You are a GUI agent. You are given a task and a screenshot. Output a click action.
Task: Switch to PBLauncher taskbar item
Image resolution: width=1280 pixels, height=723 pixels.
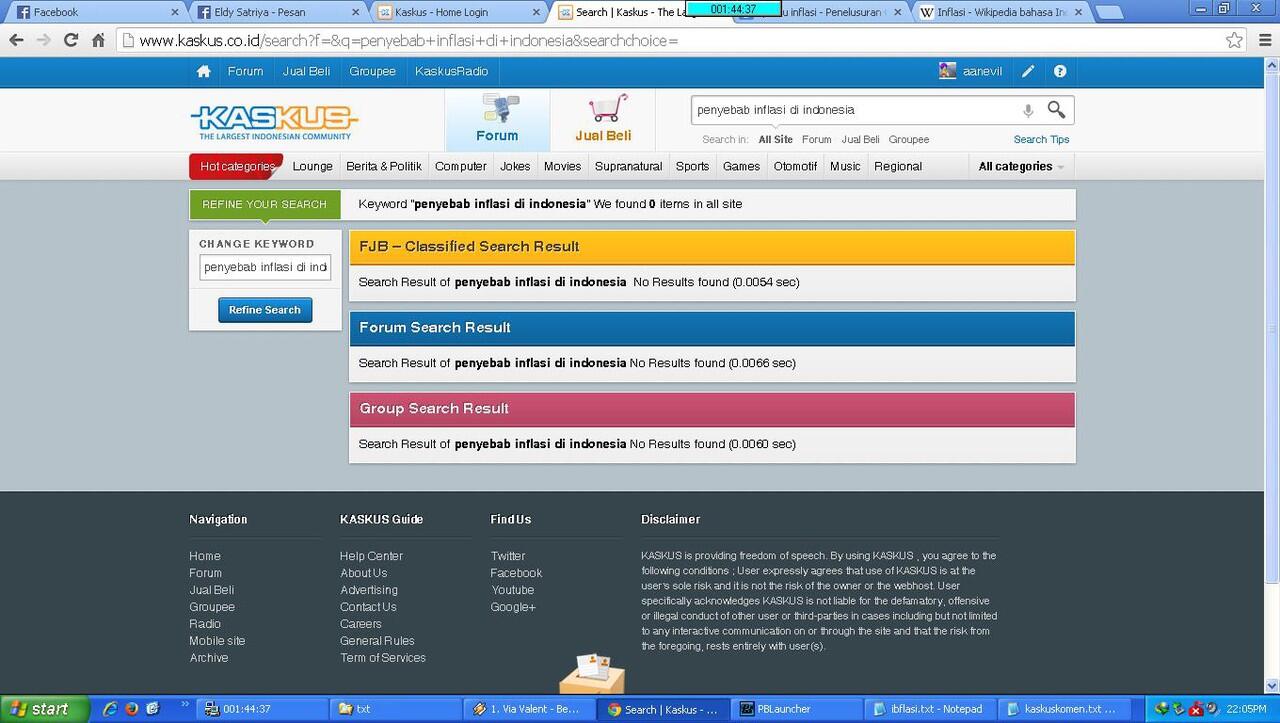795,709
